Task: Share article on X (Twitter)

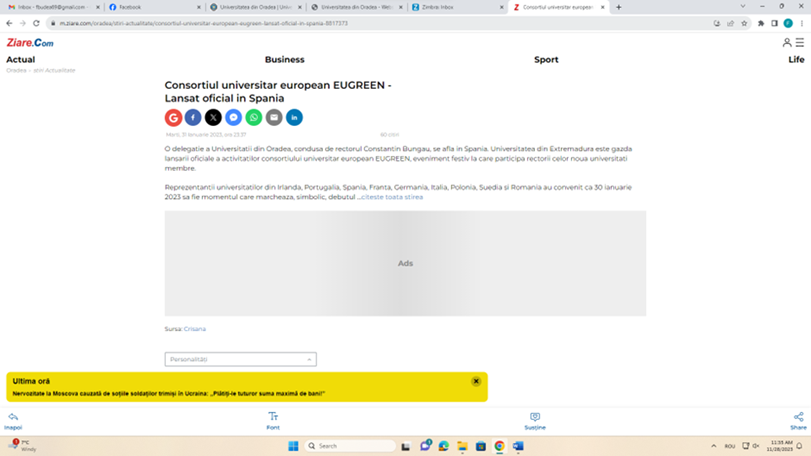Action: 213,118
